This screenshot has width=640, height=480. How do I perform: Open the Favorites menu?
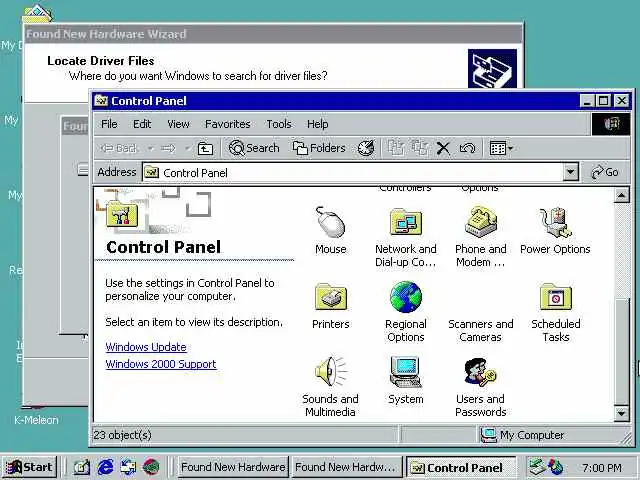click(227, 124)
